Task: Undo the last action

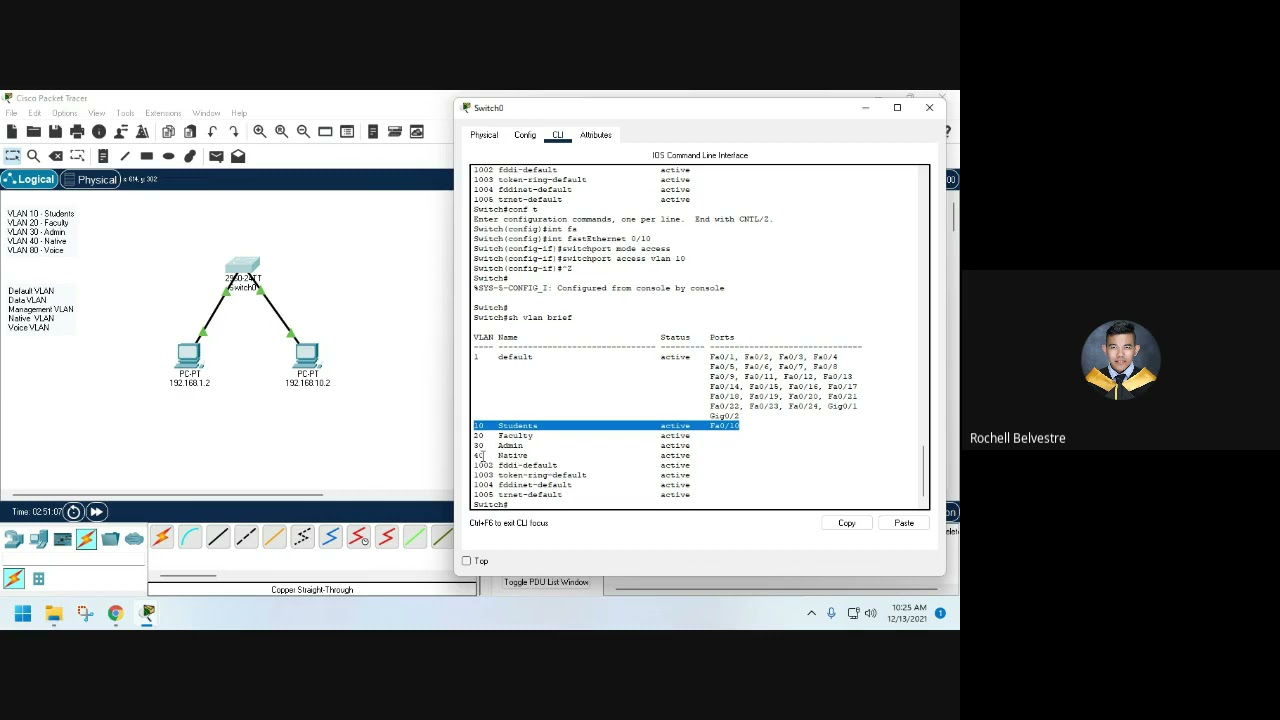Action: [212, 132]
